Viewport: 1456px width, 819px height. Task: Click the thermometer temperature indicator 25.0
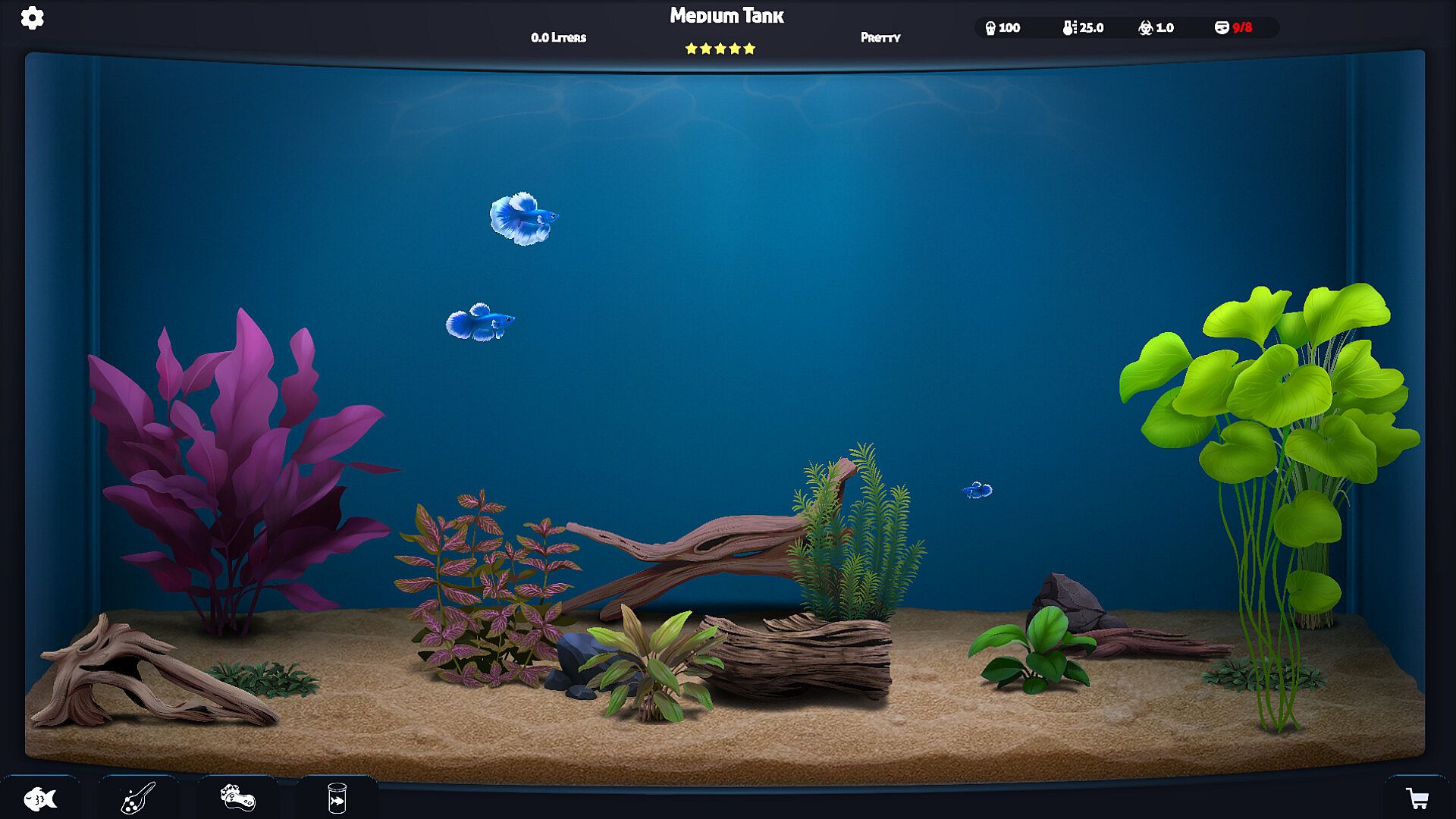[x=1083, y=28]
